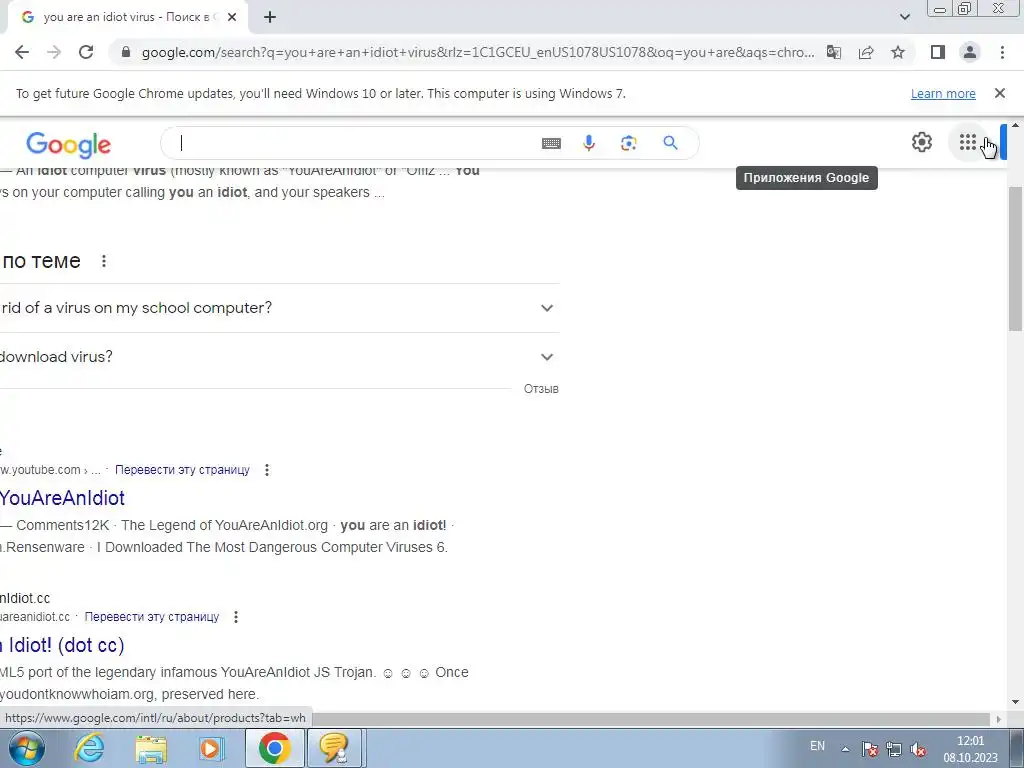Screen dimensions: 1024x768
Task: Expand 'virus on my school computer' question
Action: coord(280,308)
